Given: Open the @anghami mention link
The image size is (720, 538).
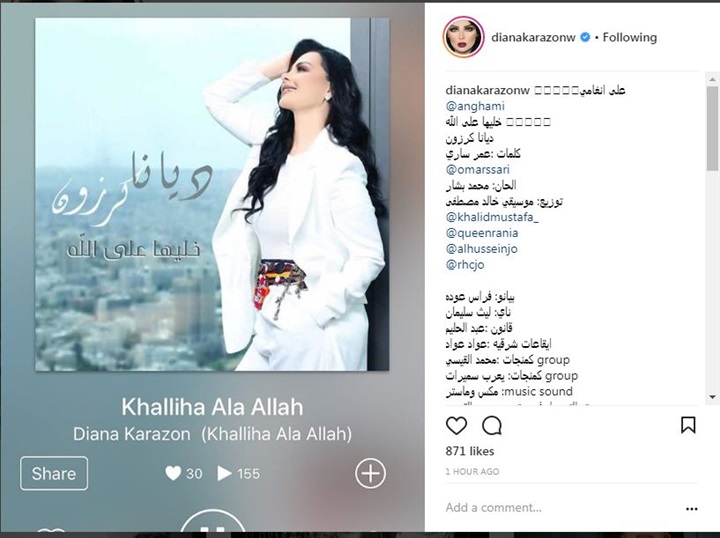Looking at the screenshot, I should pos(475,106).
